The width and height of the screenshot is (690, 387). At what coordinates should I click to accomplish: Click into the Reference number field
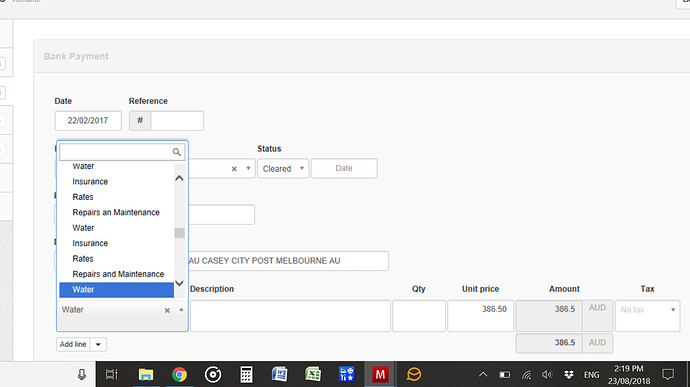[177, 121]
